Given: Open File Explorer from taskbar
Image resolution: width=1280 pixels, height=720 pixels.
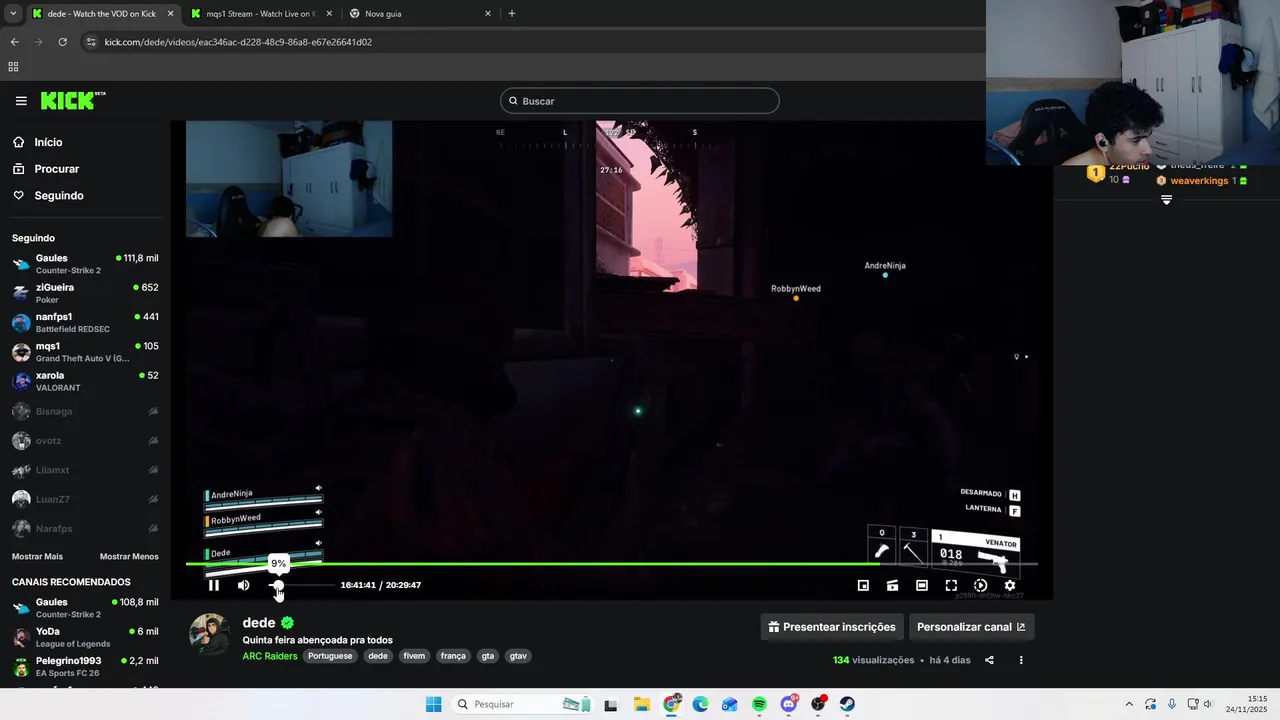Looking at the screenshot, I should [641, 704].
